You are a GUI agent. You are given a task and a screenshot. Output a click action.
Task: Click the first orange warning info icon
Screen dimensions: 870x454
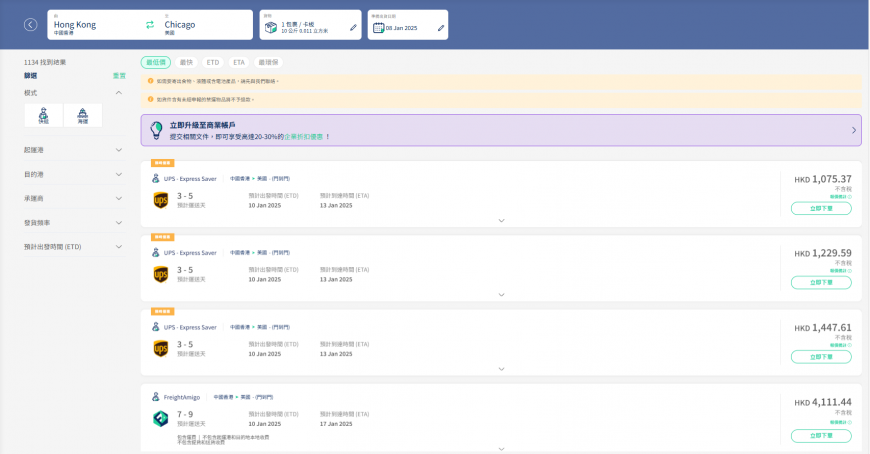click(x=150, y=81)
